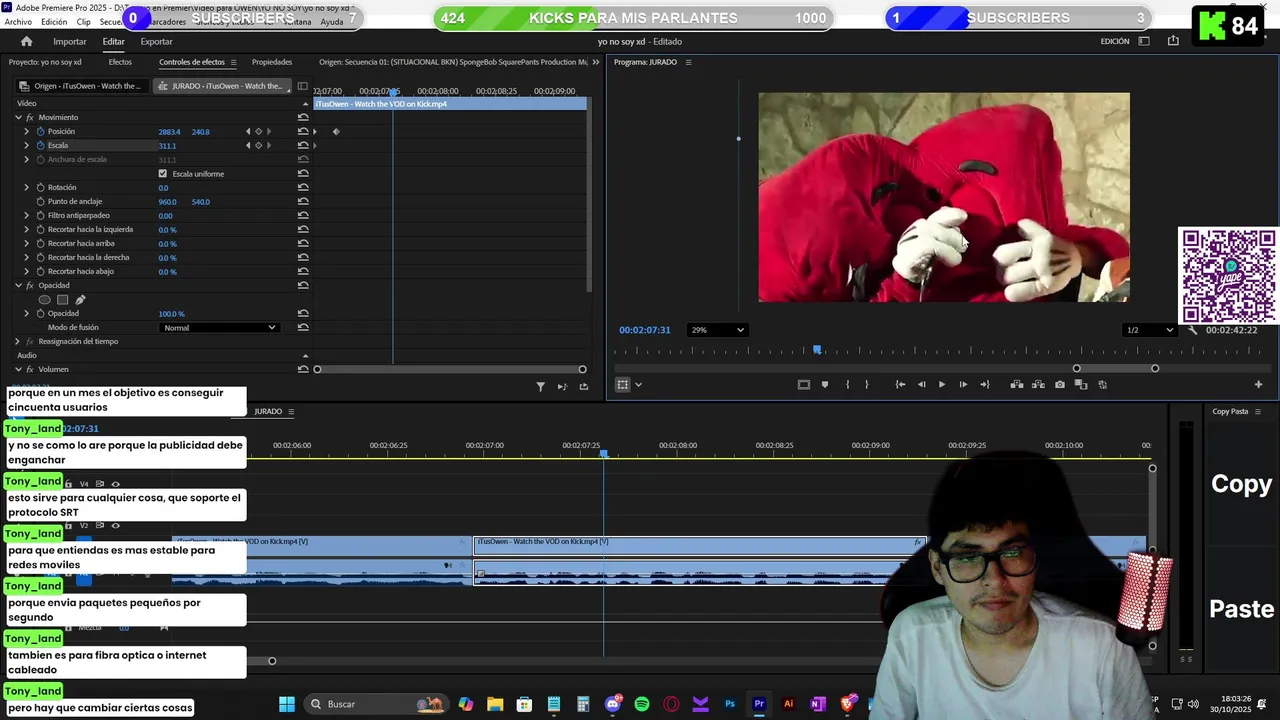Uncheck the Escala uniforme checkbox

163,173
